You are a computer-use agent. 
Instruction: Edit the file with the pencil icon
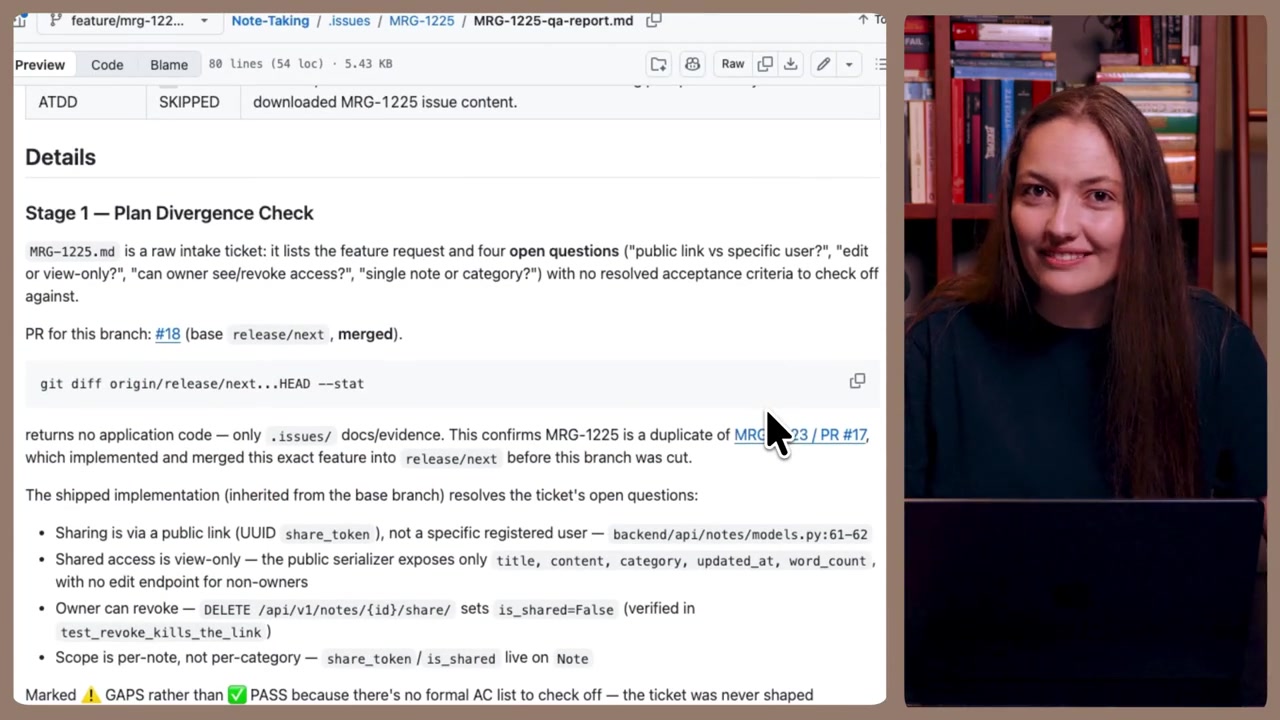823,64
